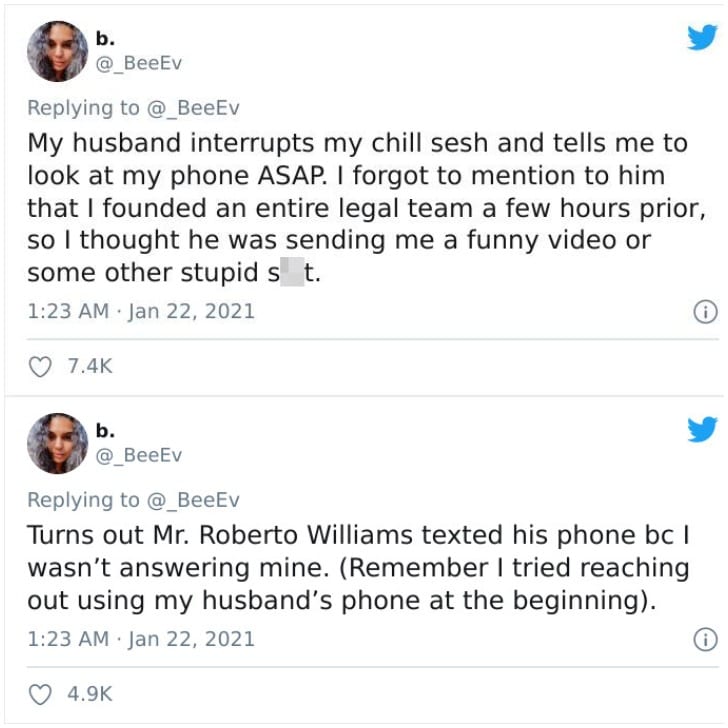Click the Twitter bird icon on the 4.9K-likes tweet
Viewport: 728px width, 728px height.
point(702,429)
